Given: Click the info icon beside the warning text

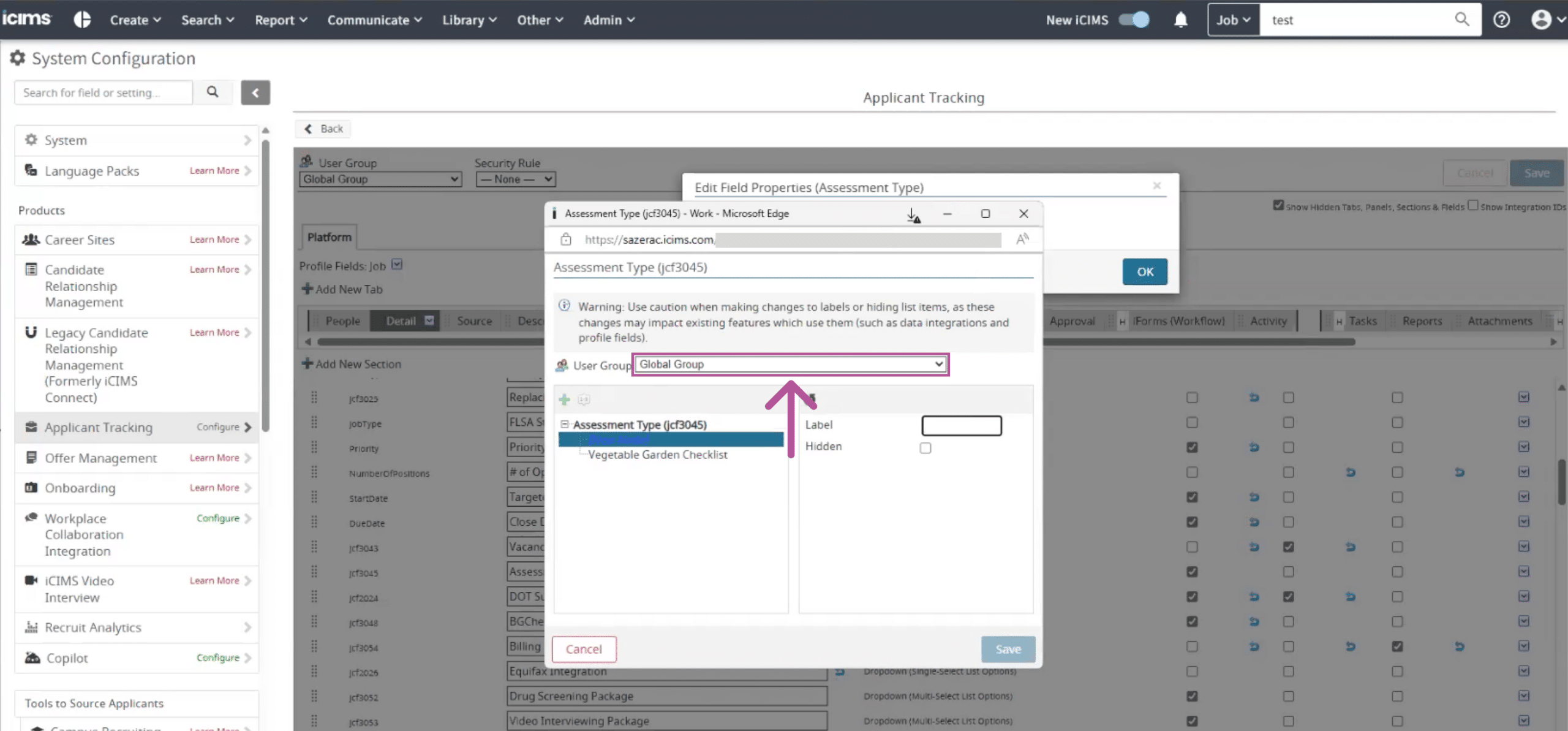Looking at the screenshot, I should [564, 306].
